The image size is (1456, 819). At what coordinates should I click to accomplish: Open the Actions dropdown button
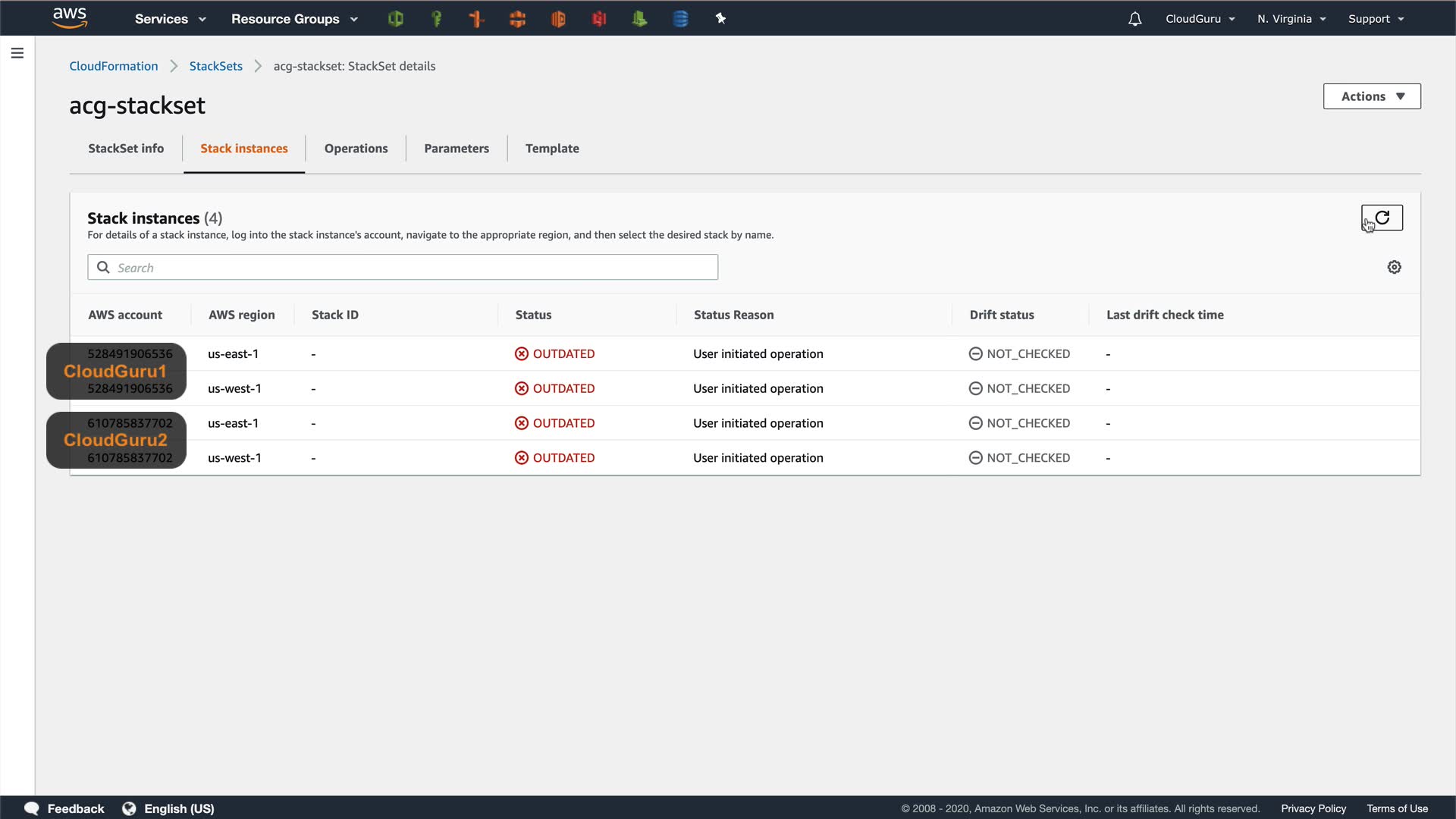click(x=1371, y=96)
